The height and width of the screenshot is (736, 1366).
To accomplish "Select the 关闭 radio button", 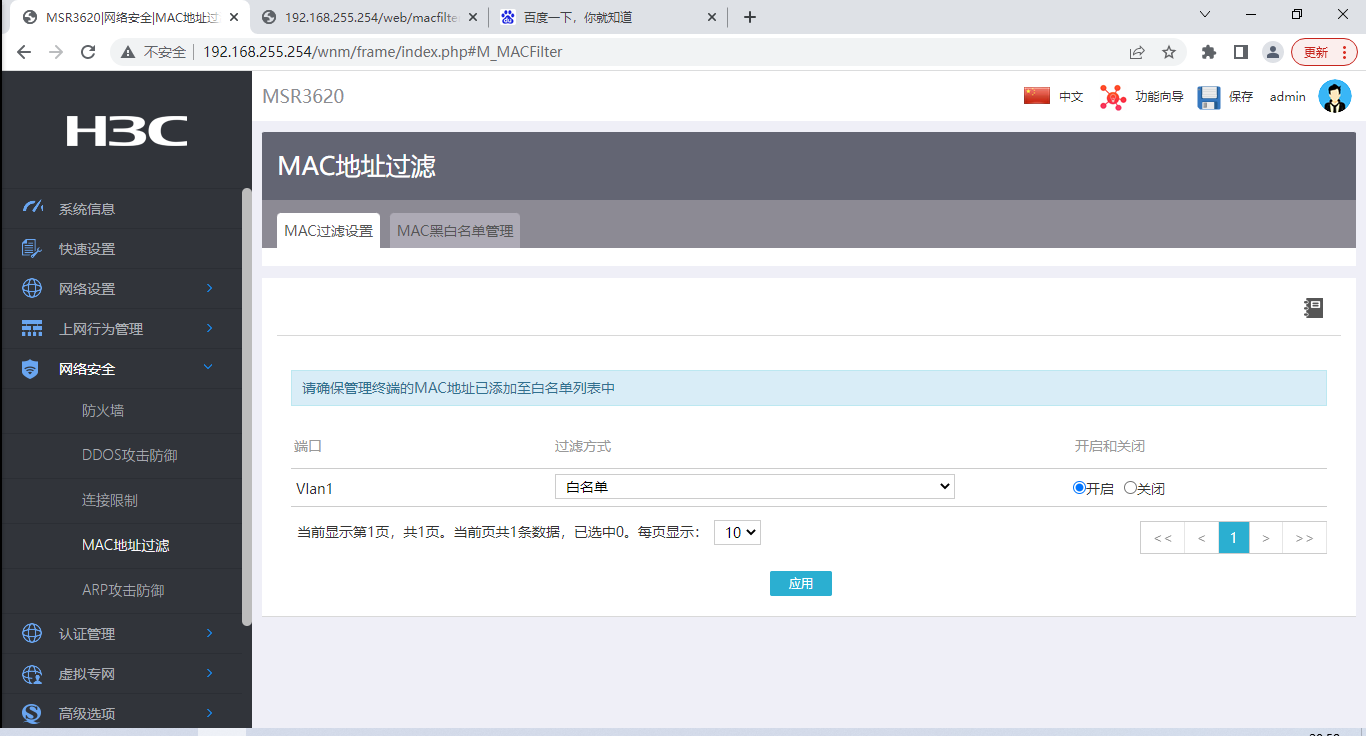I will pos(1130,488).
